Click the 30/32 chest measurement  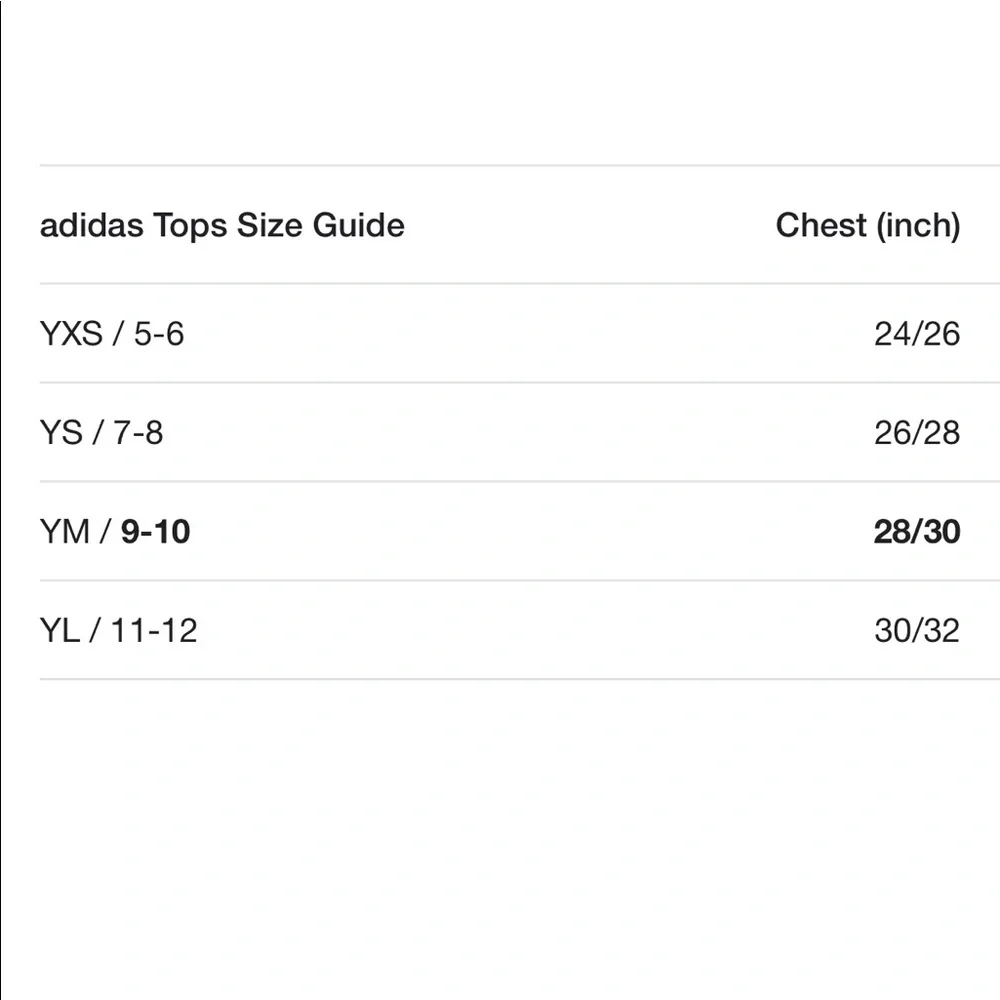(916, 630)
